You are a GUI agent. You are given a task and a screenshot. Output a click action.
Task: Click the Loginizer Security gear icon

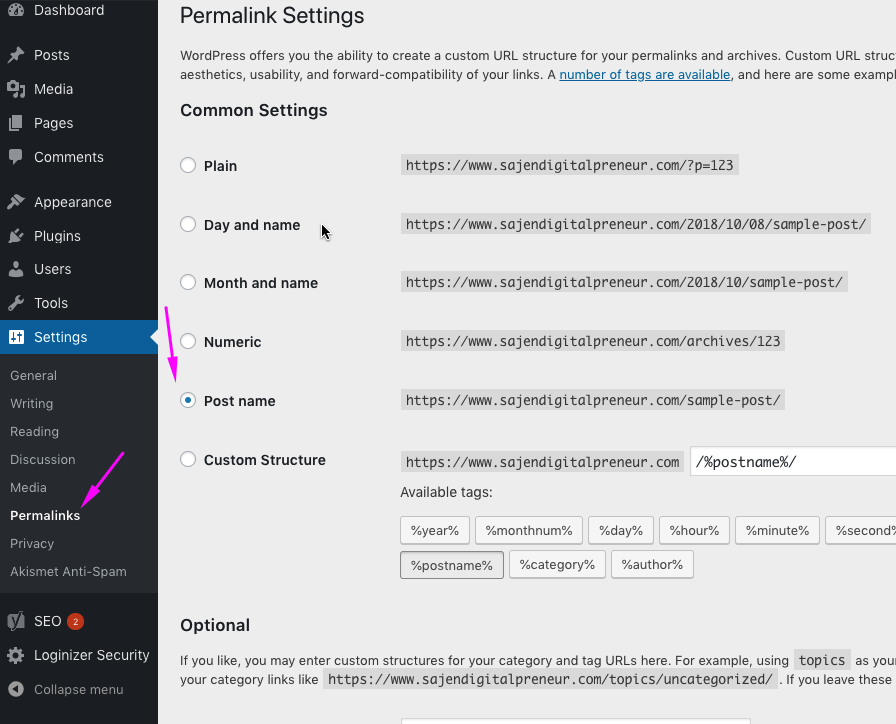(16, 656)
